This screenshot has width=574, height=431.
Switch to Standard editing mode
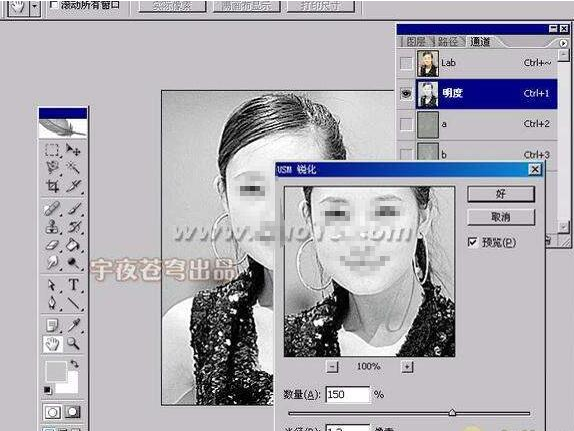(x=52, y=412)
